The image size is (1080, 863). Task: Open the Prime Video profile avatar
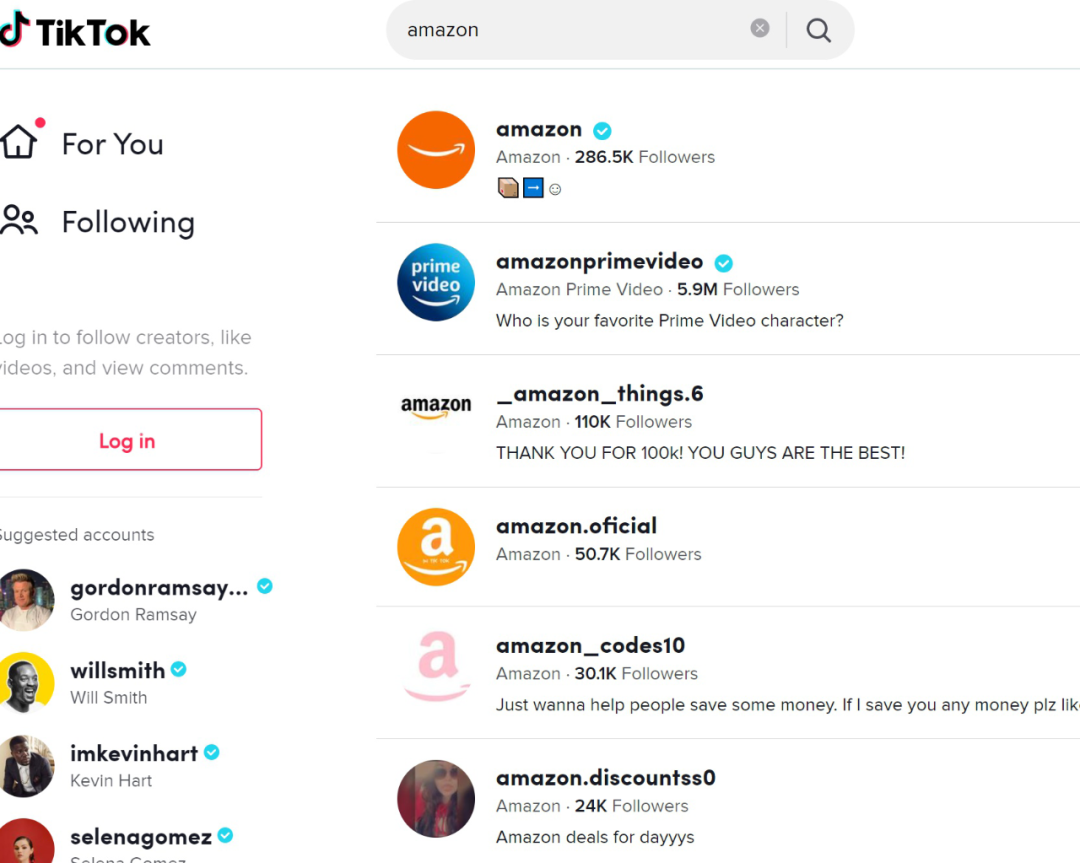coord(436,282)
